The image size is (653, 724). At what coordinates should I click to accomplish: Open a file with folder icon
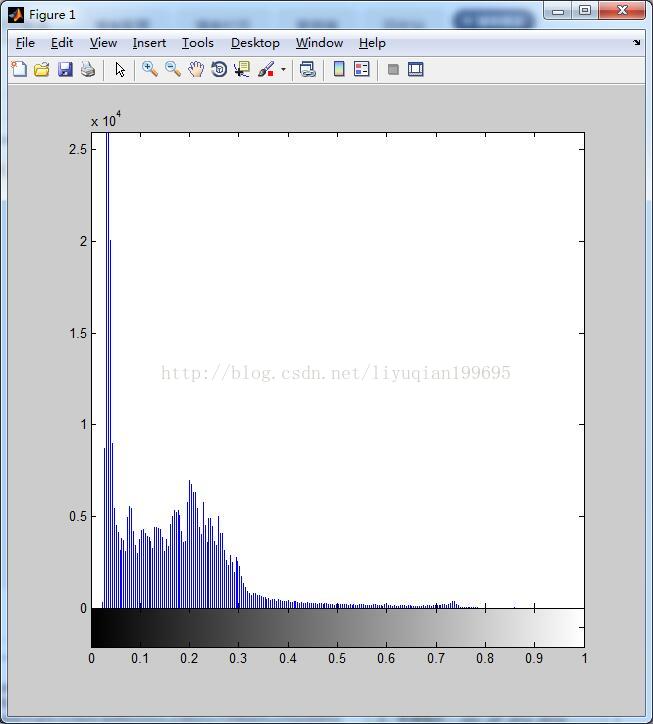point(42,69)
